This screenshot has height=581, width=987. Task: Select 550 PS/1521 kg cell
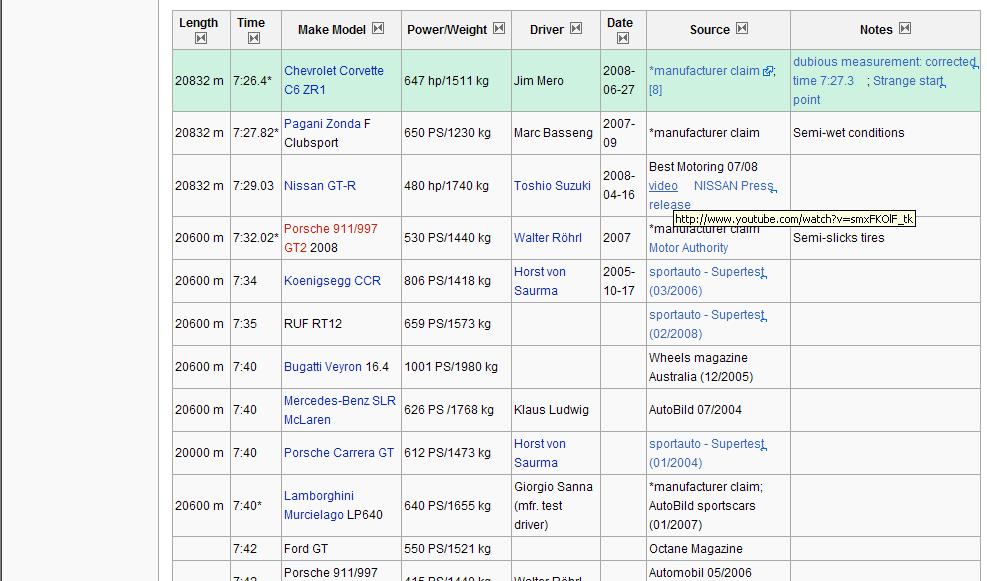(x=456, y=549)
